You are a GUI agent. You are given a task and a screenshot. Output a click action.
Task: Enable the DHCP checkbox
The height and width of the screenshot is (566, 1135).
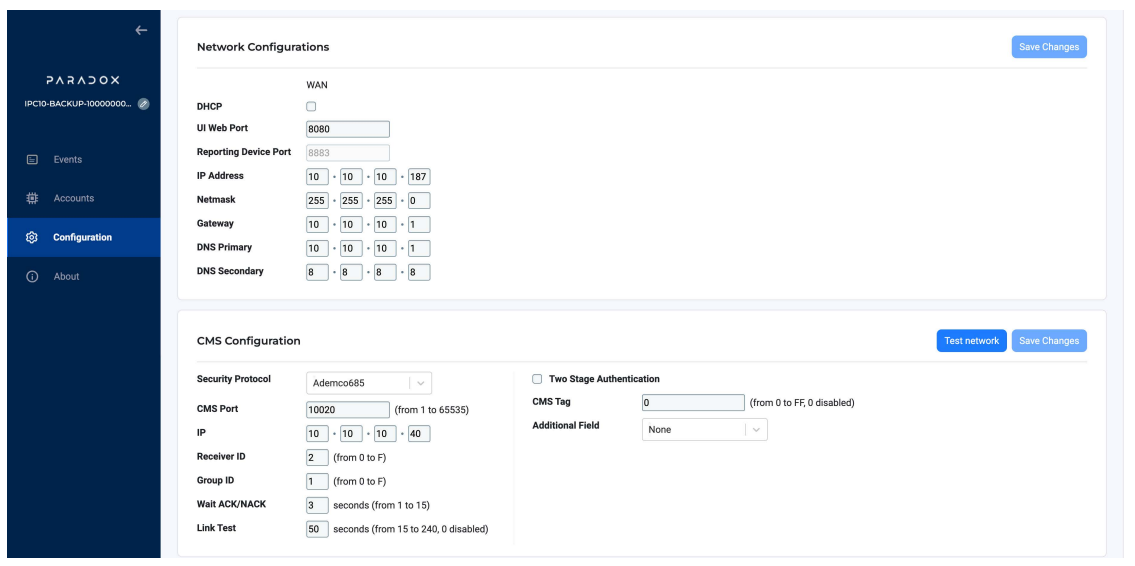pos(311,107)
